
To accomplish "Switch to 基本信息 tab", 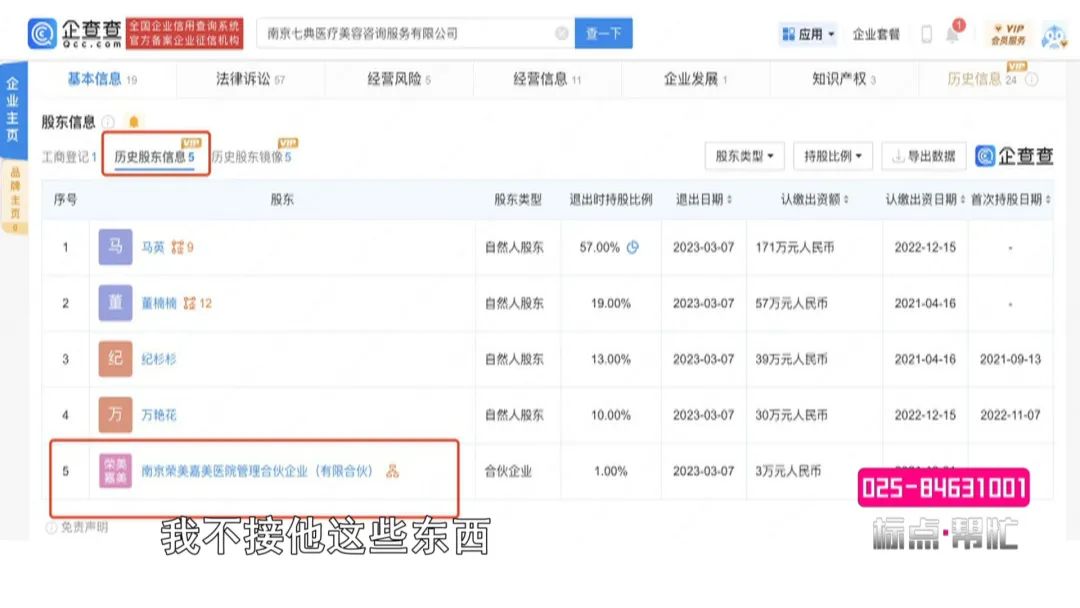I will [x=102, y=79].
